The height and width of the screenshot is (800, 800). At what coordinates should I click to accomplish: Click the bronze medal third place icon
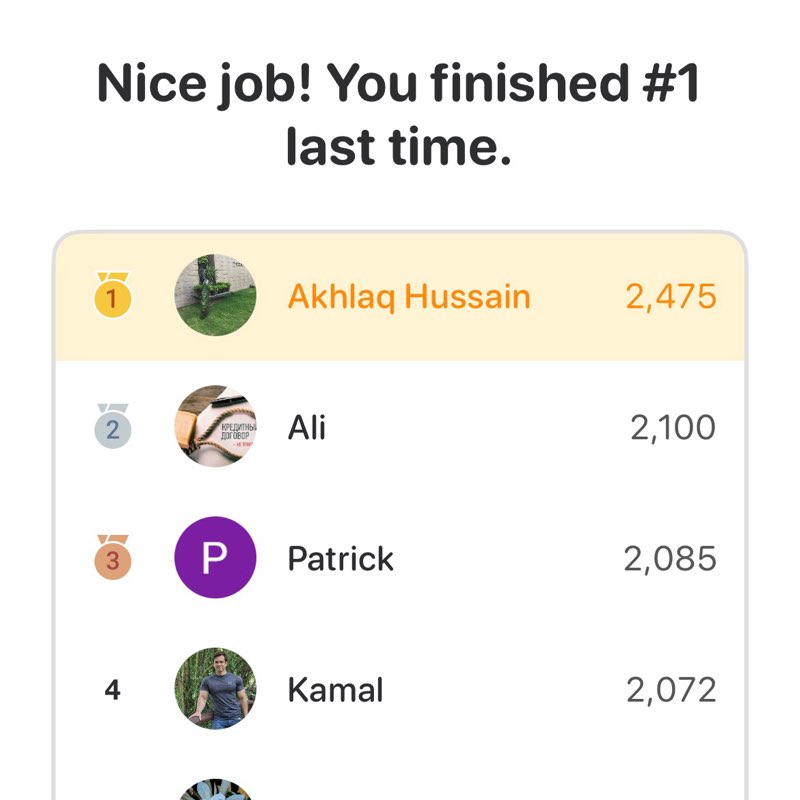point(113,558)
